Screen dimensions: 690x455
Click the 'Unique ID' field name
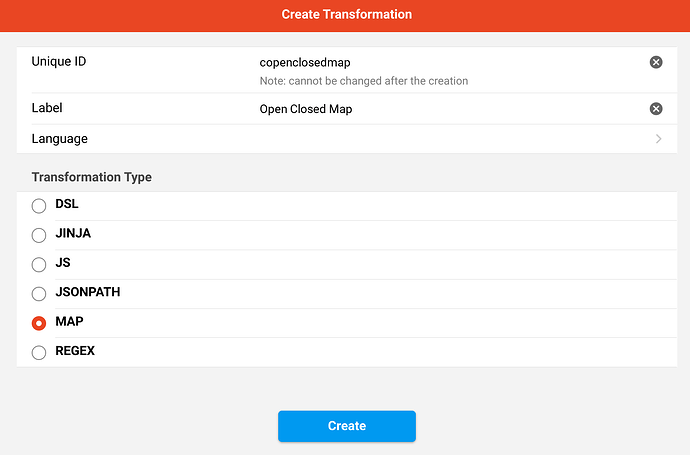click(59, 62)
